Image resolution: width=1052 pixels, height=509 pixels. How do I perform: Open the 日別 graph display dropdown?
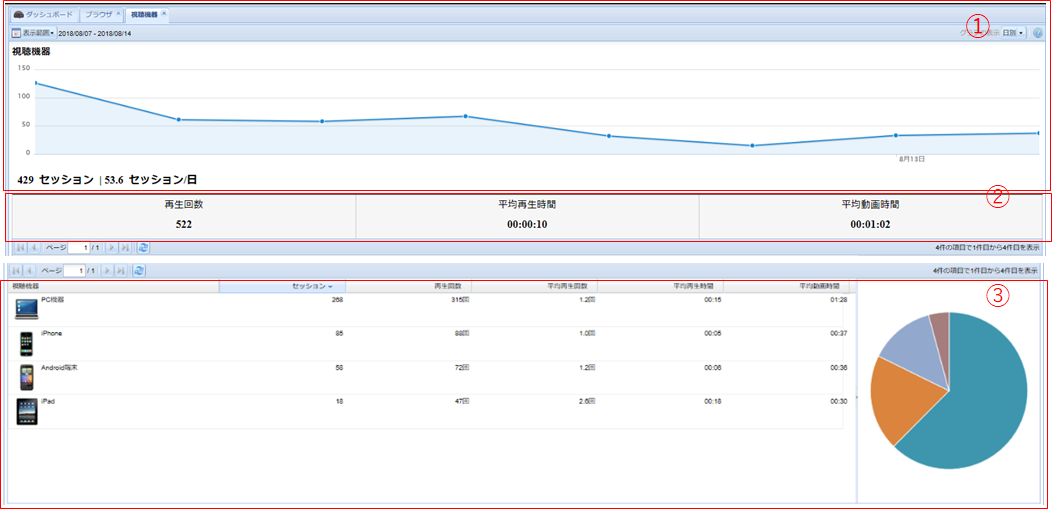(x=1013, y=33)
